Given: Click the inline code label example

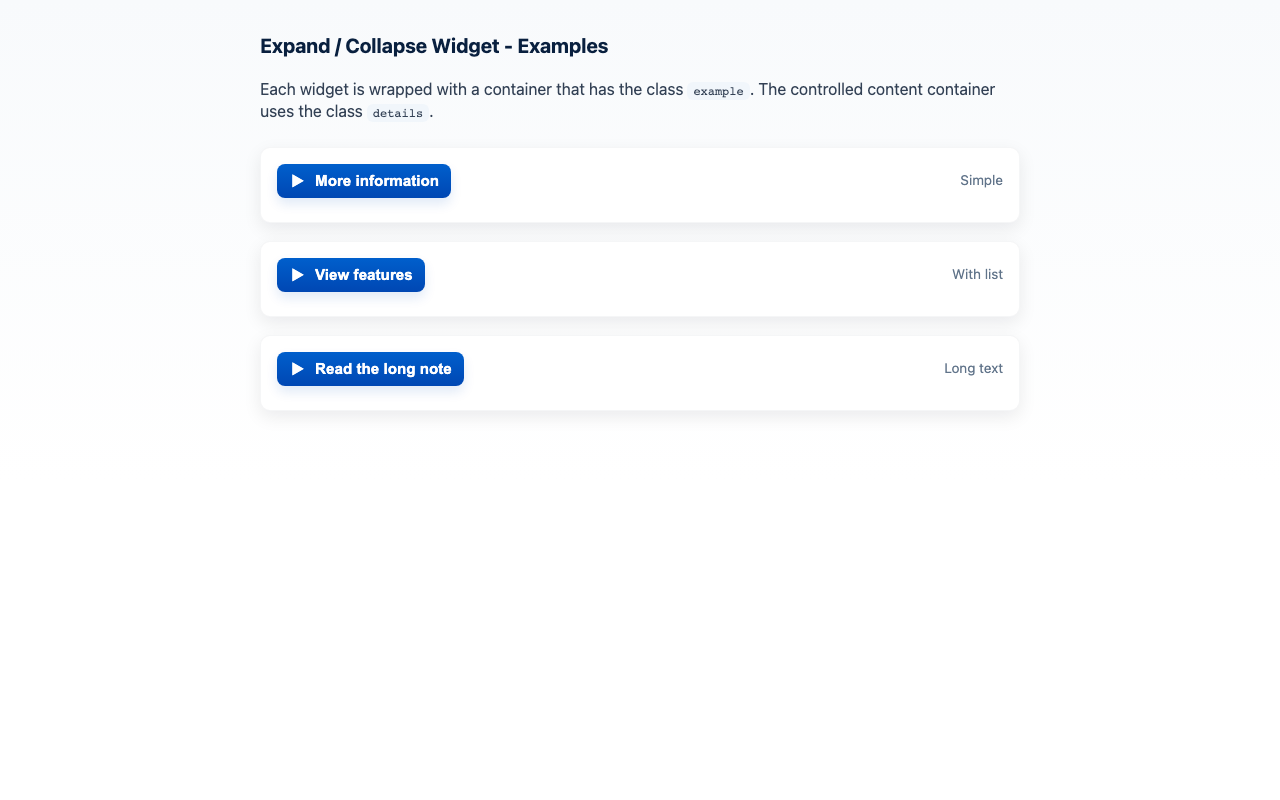Looking at the screenshot, I should (718, 90).
